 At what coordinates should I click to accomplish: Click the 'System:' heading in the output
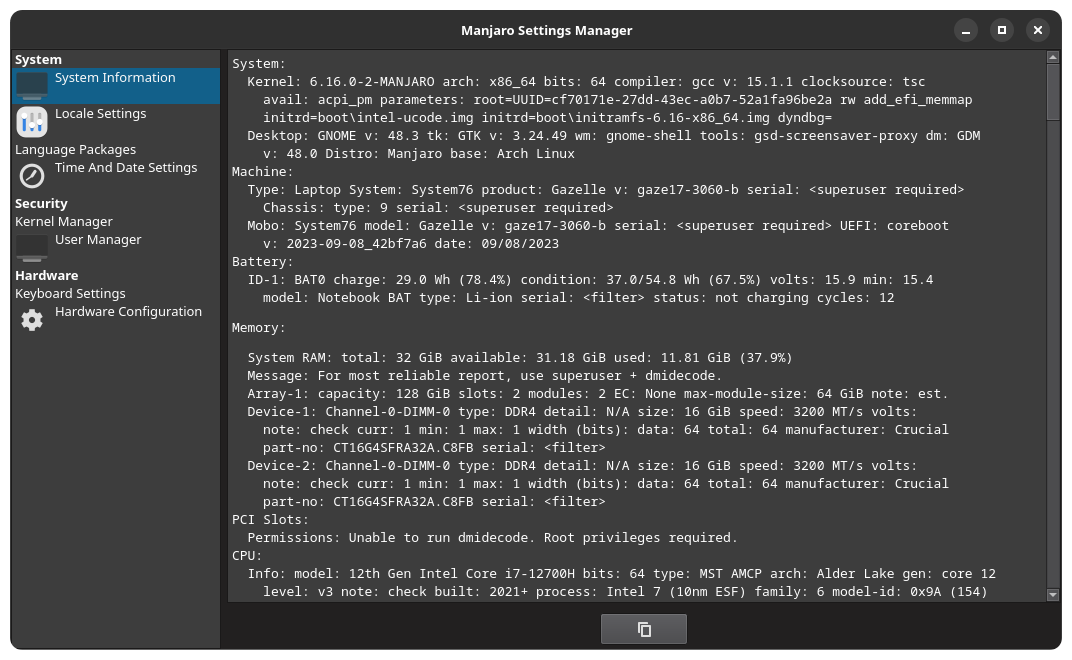(258, 64)
